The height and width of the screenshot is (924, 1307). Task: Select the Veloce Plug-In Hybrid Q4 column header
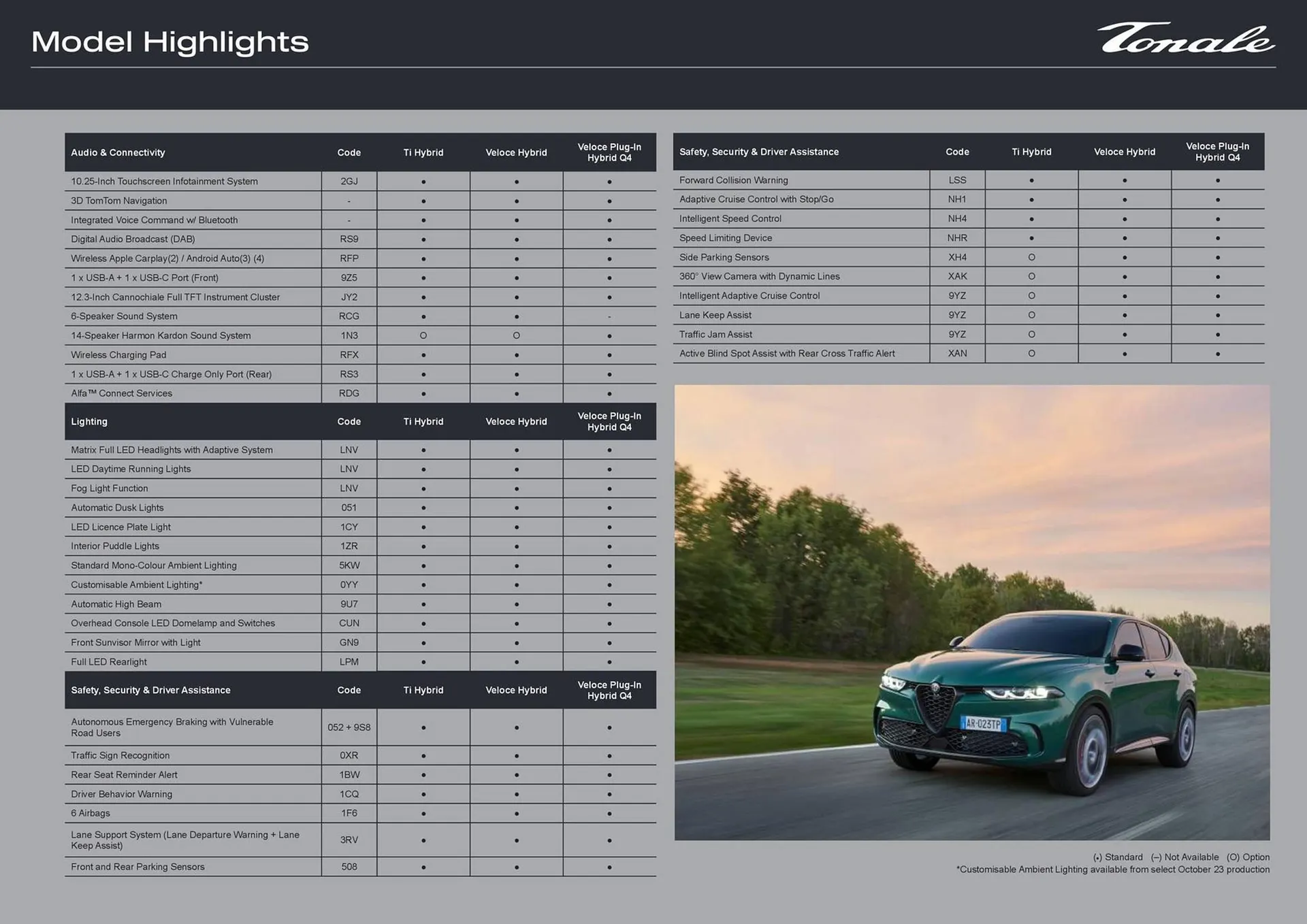coord(609,152)
